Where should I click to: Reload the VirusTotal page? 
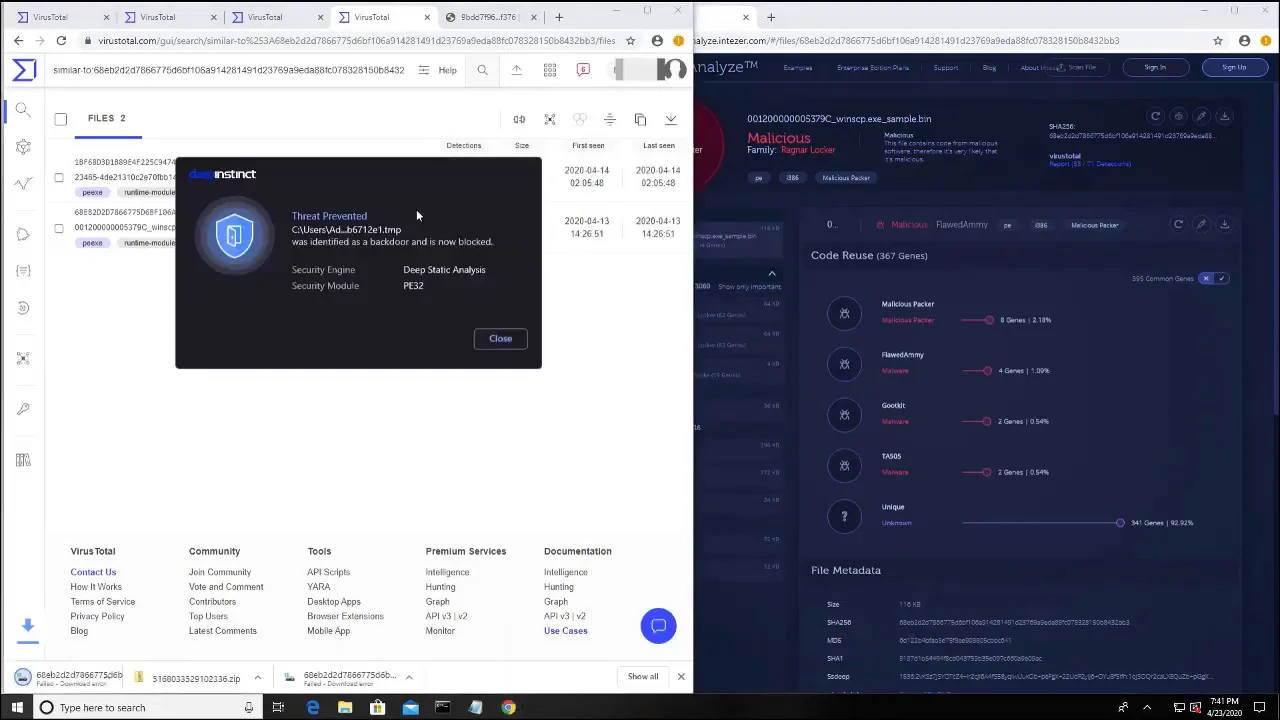[x=61, y=41]
